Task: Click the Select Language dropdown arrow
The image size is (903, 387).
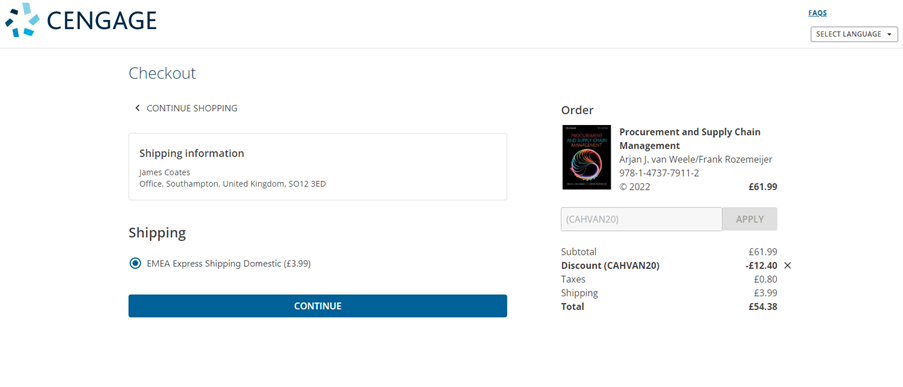Action: pos(890,35)
